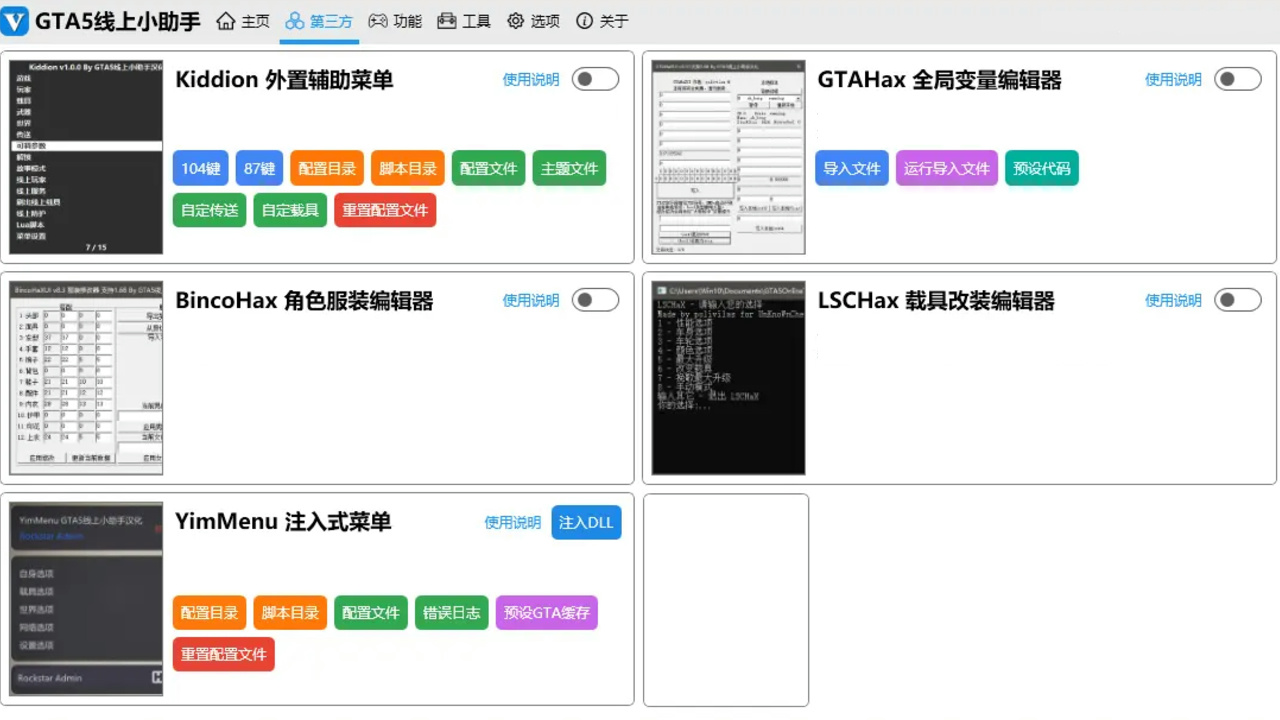Click the 自定传送 button

209,210
